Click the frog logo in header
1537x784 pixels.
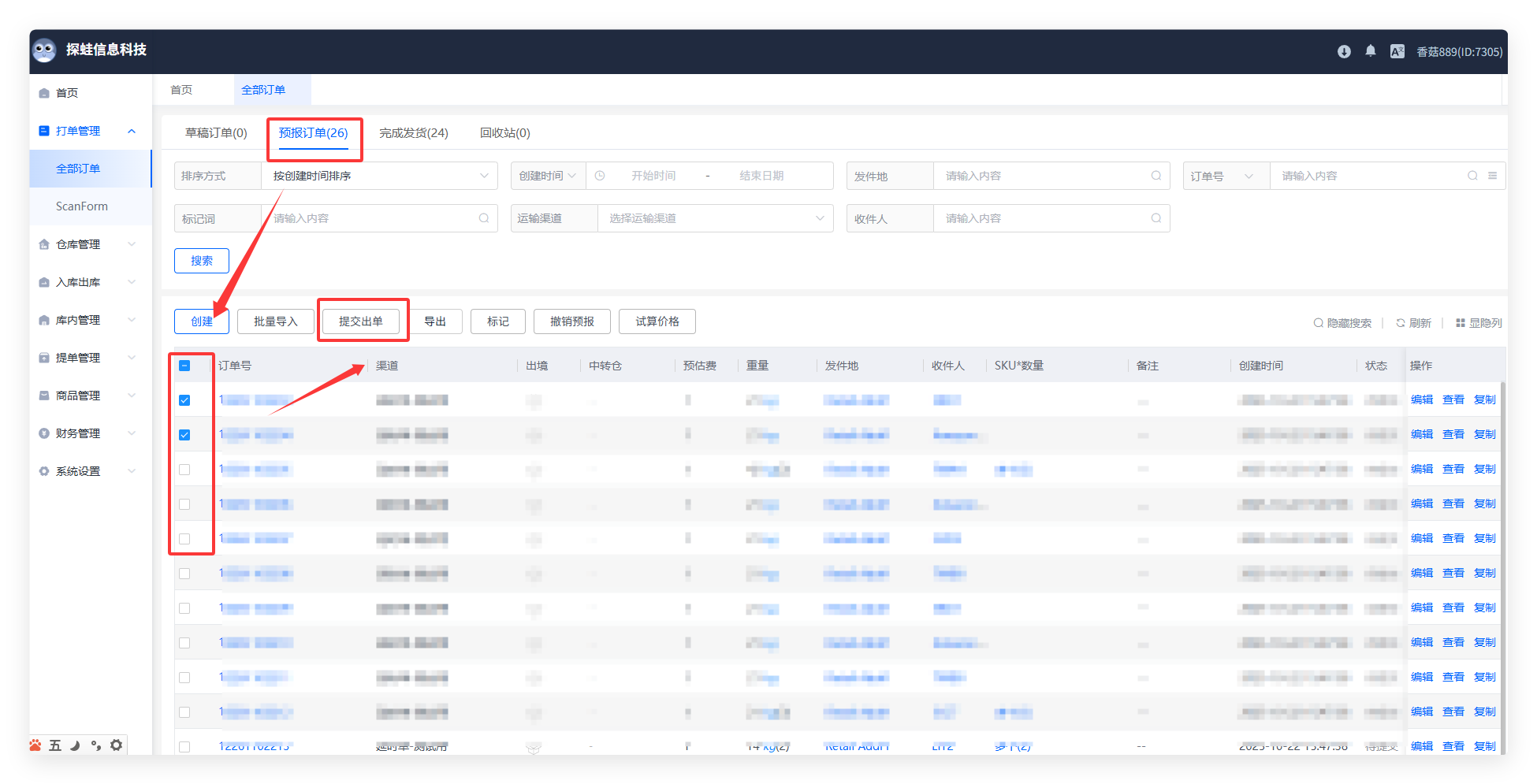(x=44, y=50)
